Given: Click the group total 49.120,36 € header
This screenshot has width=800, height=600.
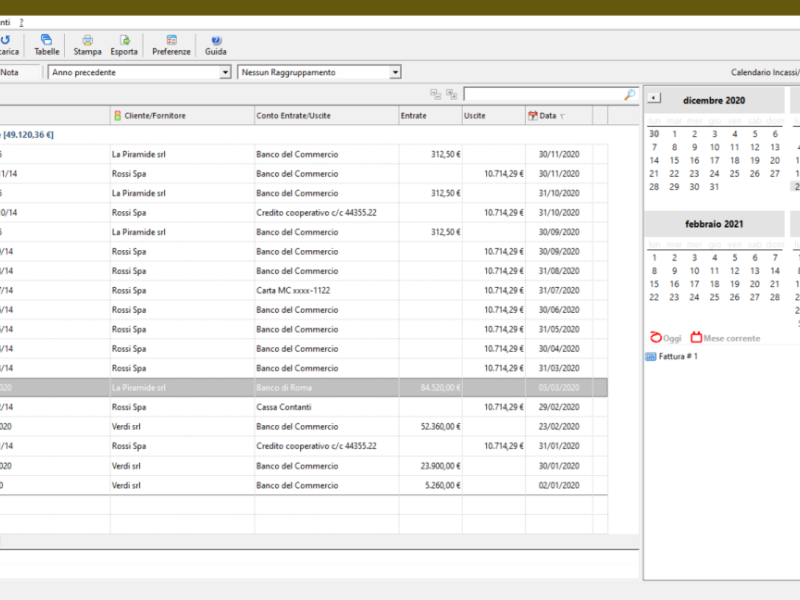Looking at the screenshot, I should [x=27, y=135].
